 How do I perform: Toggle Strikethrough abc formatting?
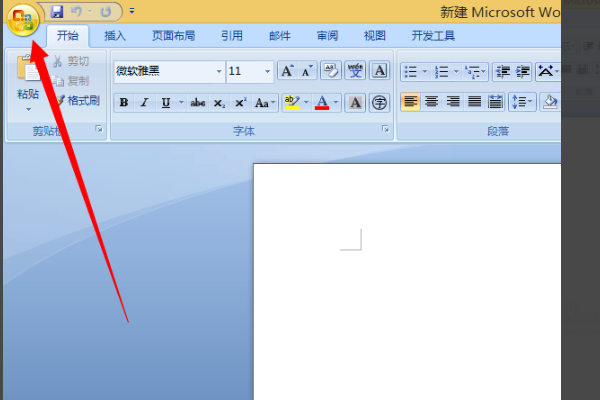point(197,103)
